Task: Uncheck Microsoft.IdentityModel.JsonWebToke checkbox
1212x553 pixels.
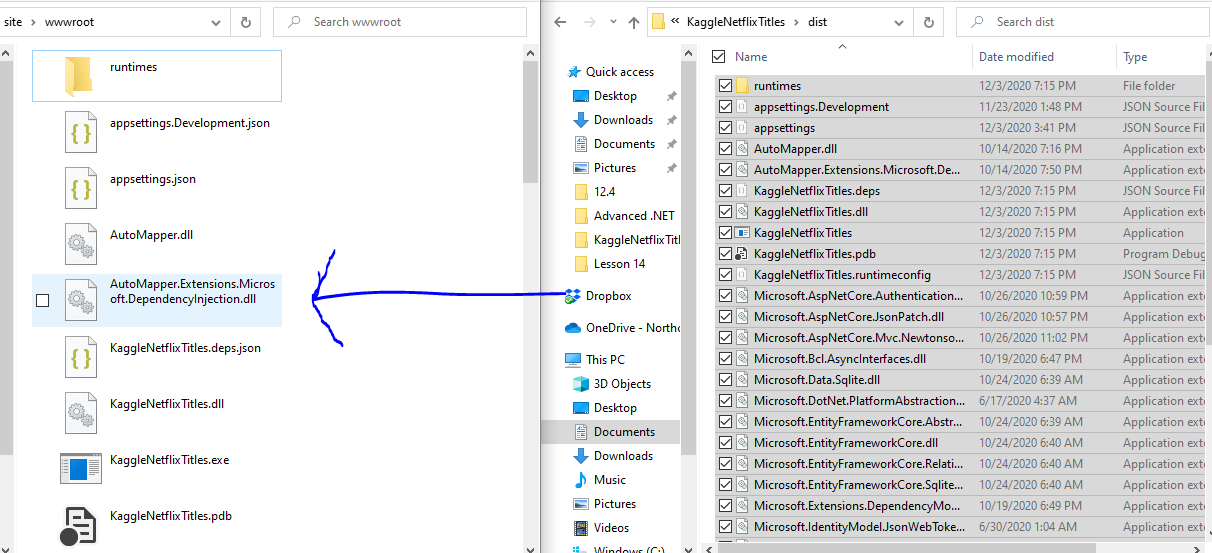Action: click(x=725, y=527)
